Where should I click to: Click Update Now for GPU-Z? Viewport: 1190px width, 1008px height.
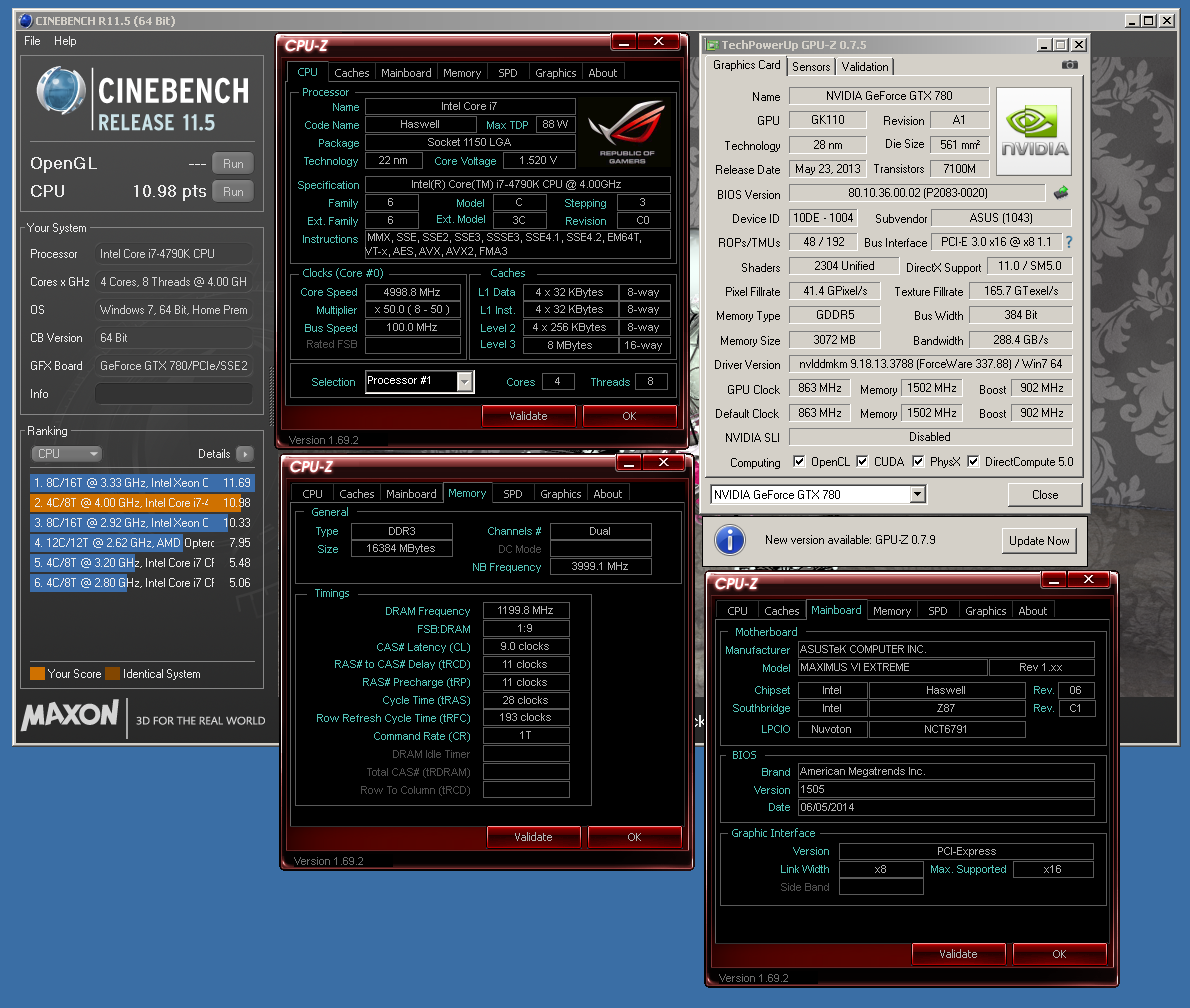click(x=1039, y=540)
